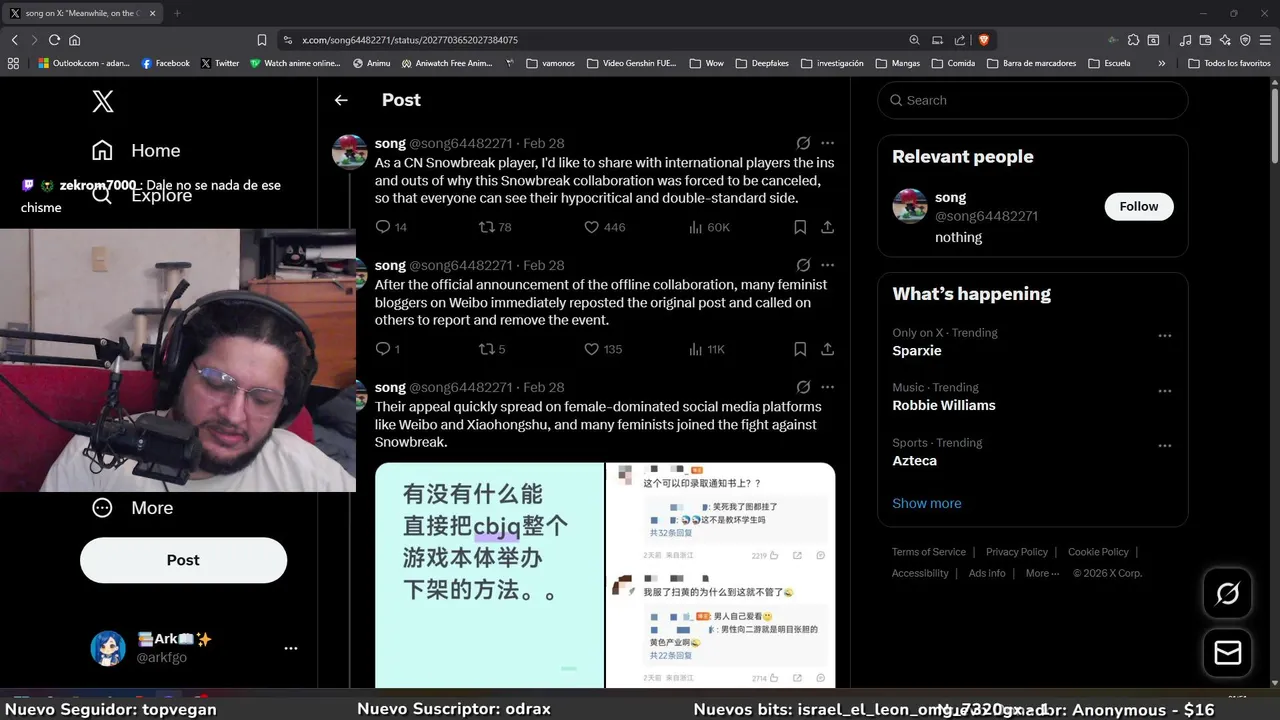
Task: Open new tab with plus button
Action: [177, 13]
